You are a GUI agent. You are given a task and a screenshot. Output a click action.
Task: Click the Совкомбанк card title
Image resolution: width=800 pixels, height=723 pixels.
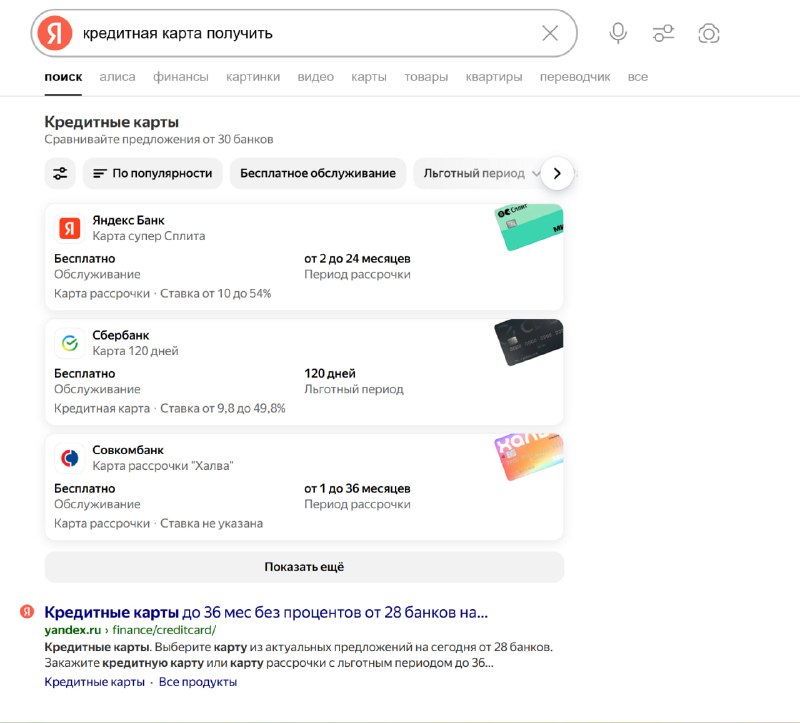click(x=128, y=450)
